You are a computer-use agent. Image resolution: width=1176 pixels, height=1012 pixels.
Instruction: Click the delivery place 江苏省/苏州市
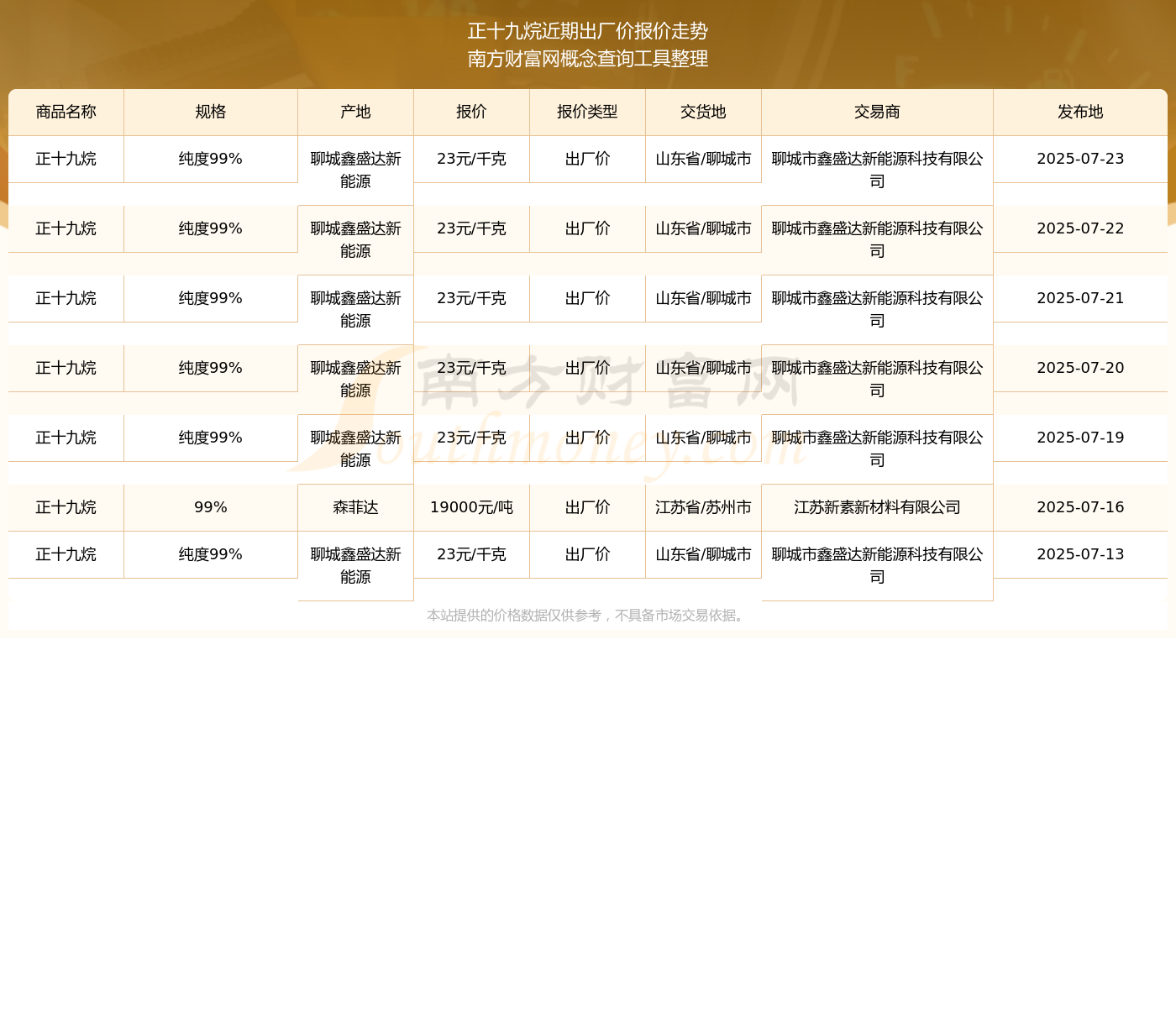tap(704, 507)
